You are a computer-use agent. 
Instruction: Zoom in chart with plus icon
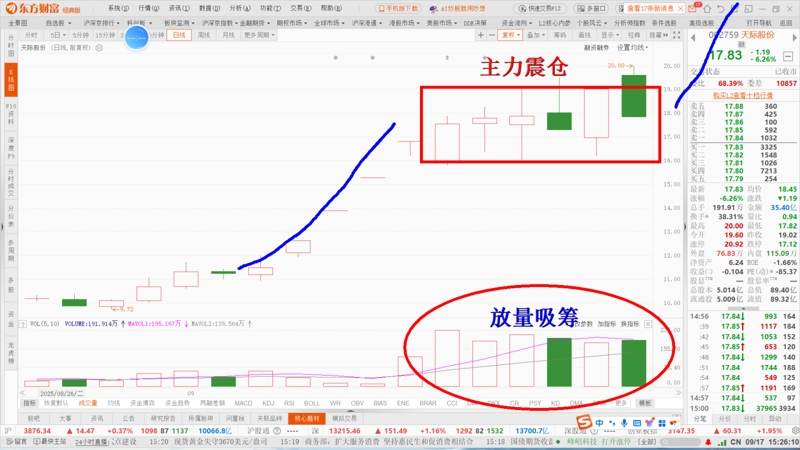click(x=481, y=35)
